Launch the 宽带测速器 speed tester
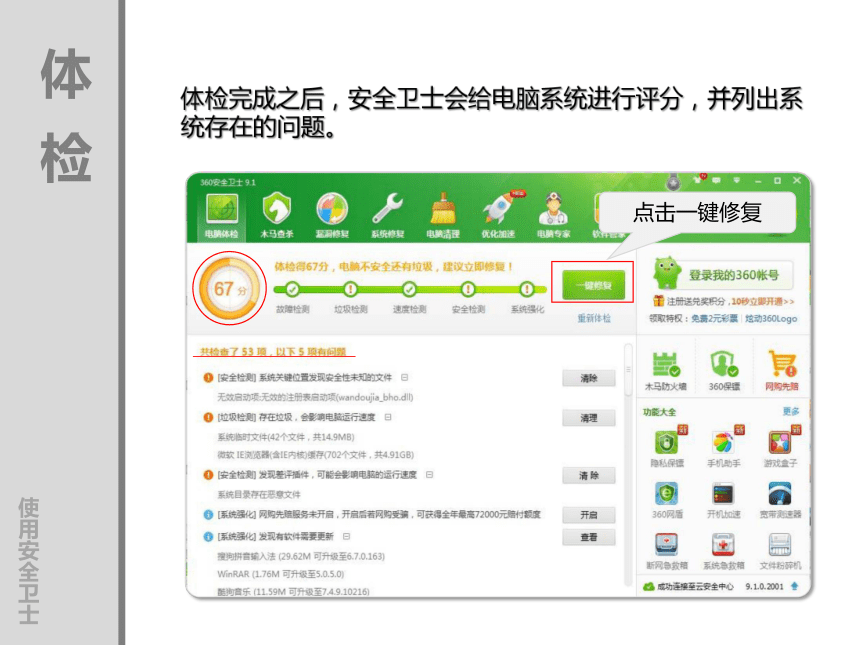This screenshot has height=645, width=860. 780,500
